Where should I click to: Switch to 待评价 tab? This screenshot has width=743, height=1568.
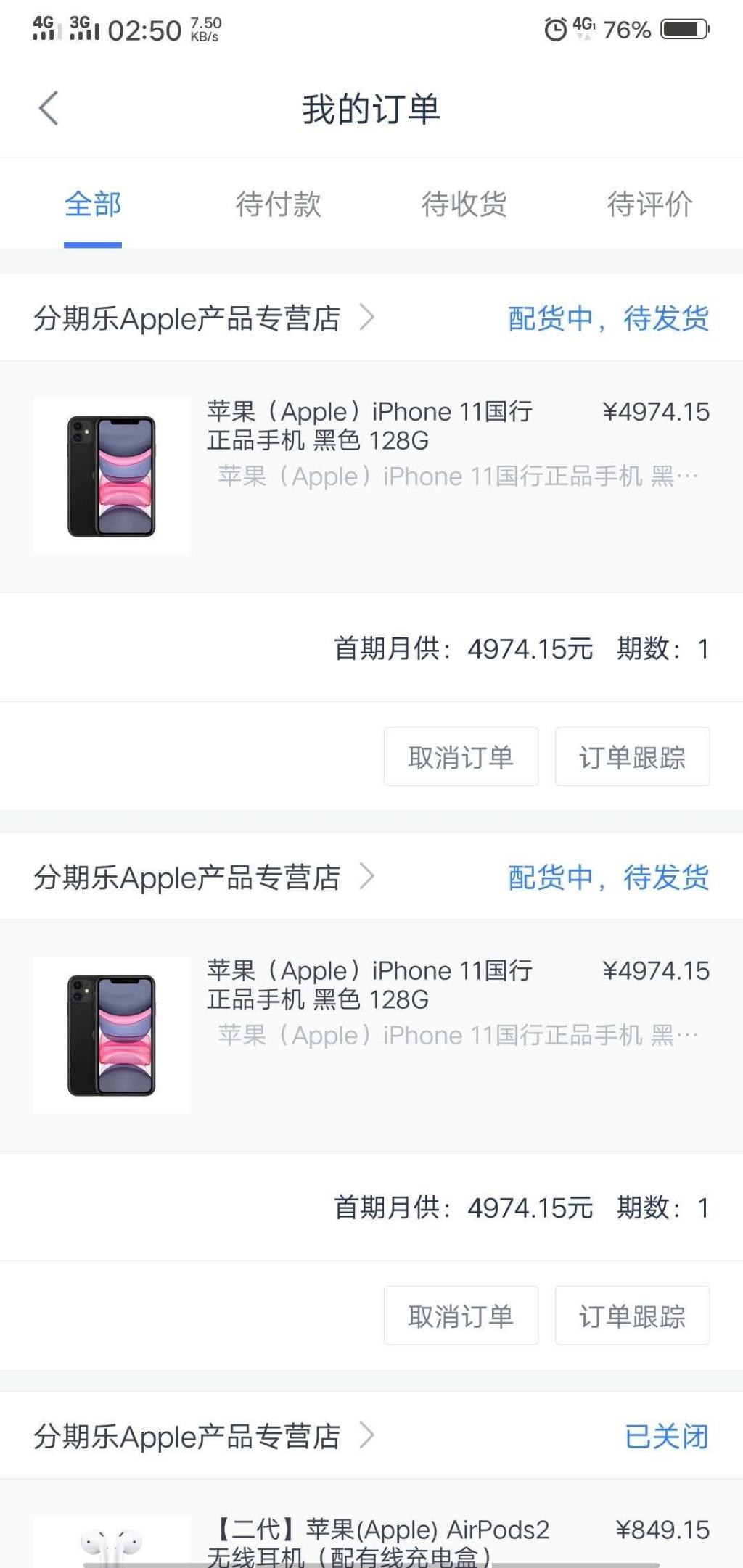tap(650, 204)
